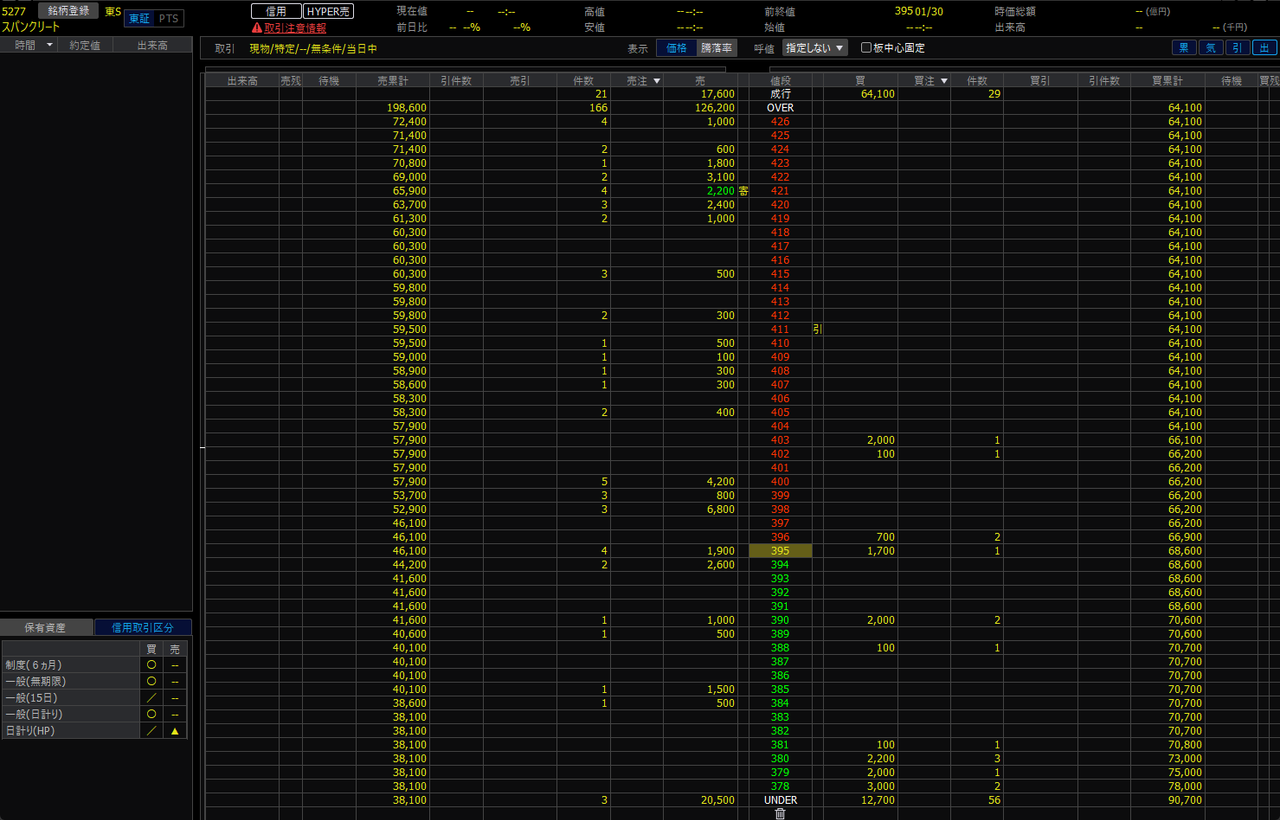The image size is (1280, 820).
Task: Switch display to 騰落率 mode
Action: pyautogui.click(x=716, y=48)
